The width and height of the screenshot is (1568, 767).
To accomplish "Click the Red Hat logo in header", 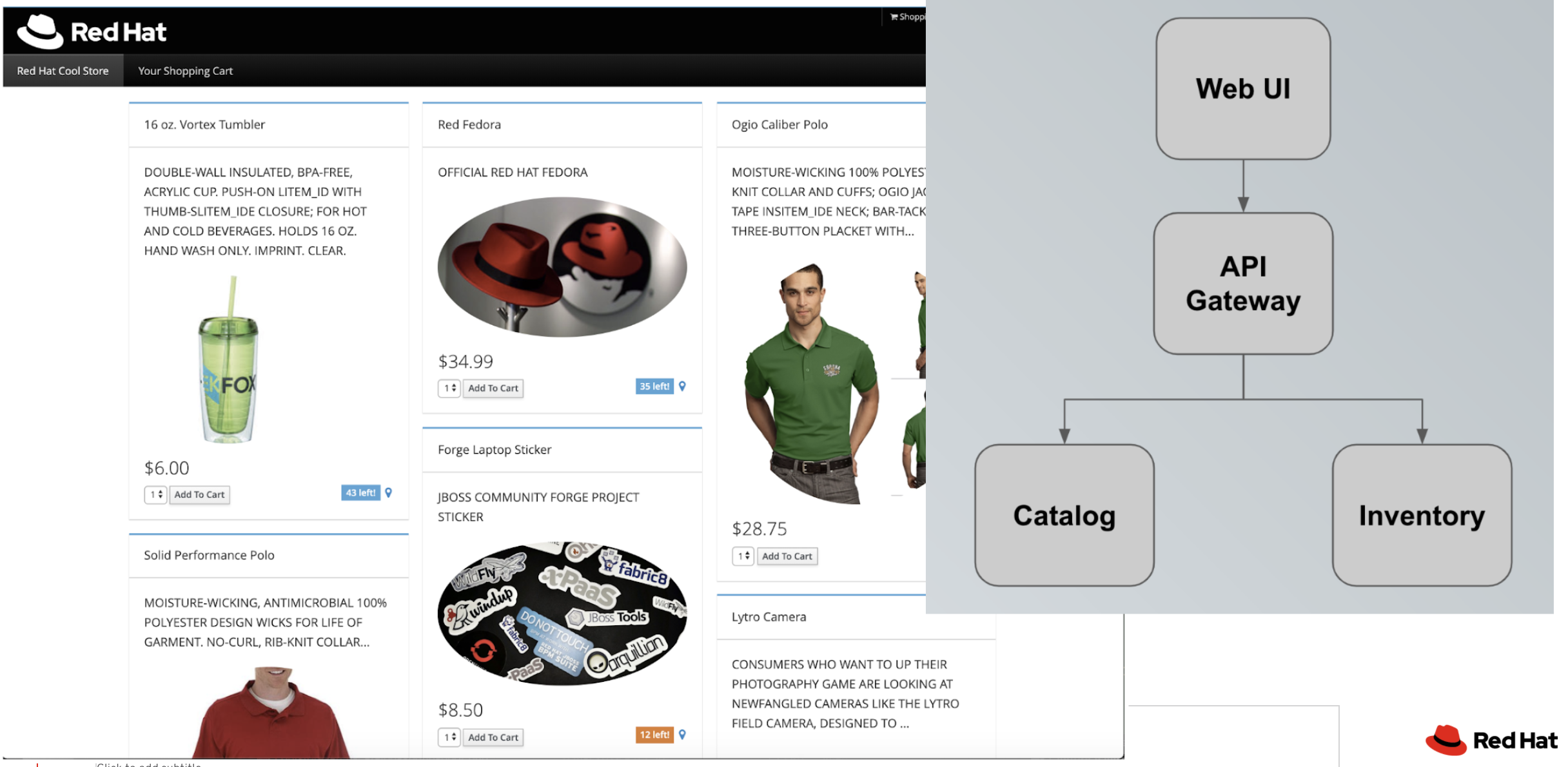I will tap(92, 31).
